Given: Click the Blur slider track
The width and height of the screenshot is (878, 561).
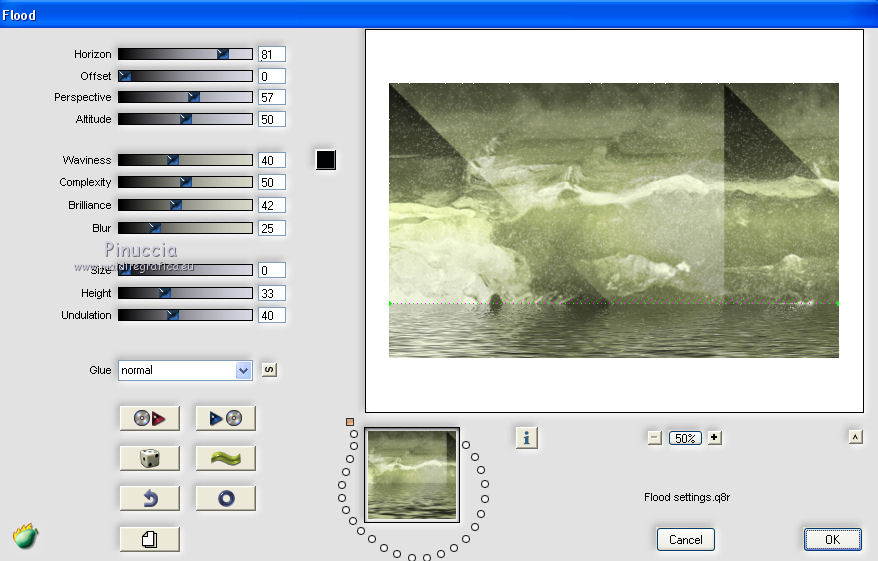Looking at the screenshot, I should click(185, 228).
